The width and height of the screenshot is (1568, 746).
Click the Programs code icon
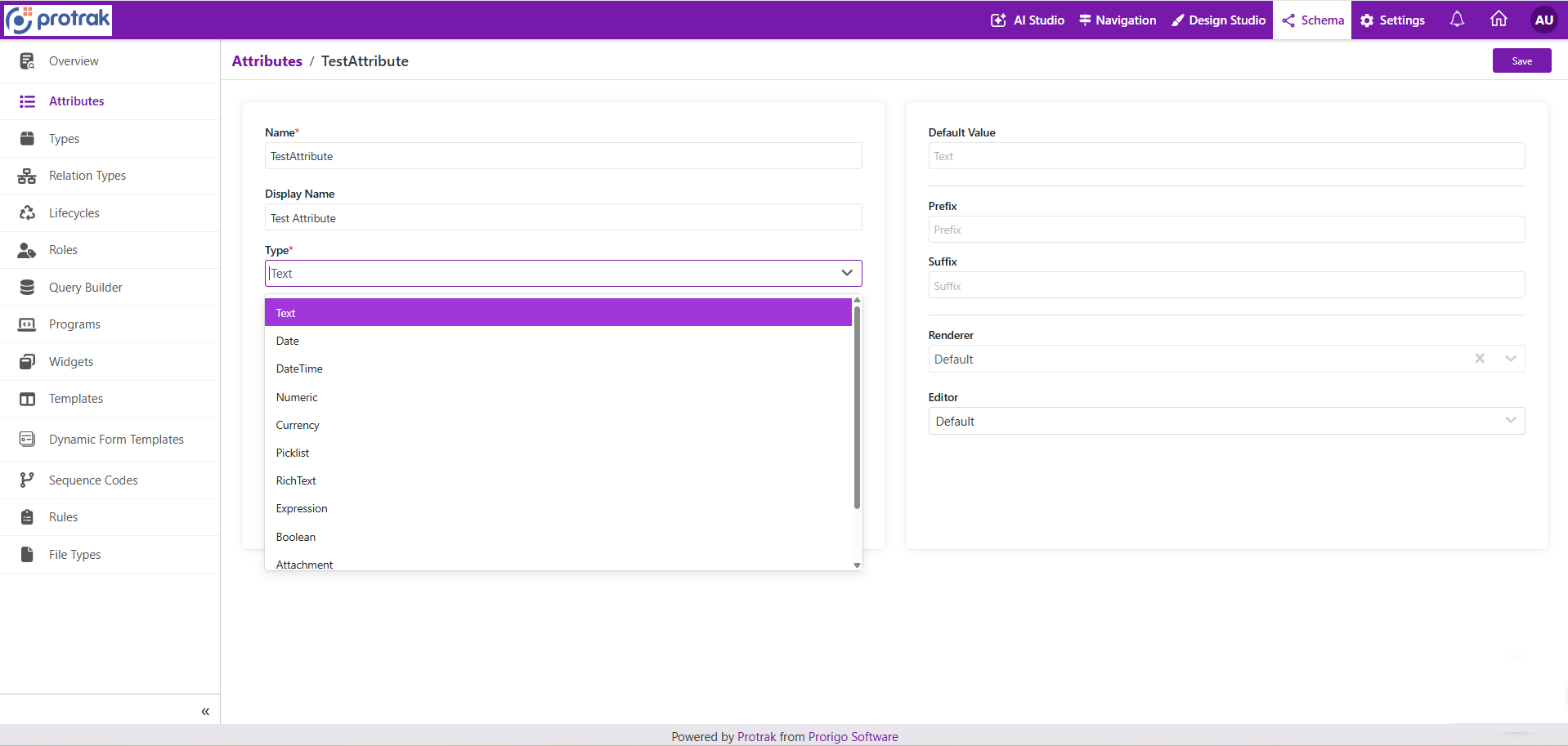coord(27,324)
